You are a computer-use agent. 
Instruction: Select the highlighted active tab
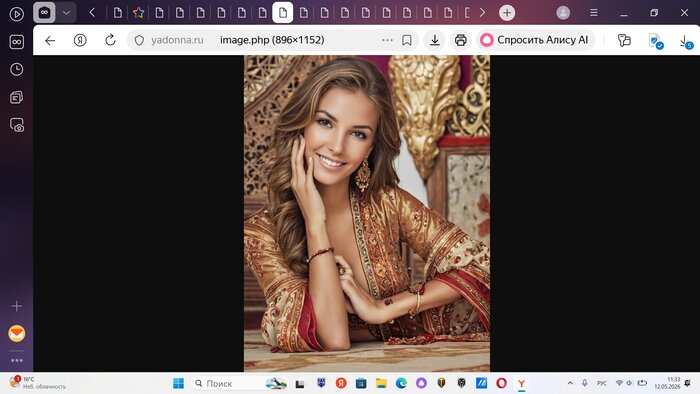coord(283,12)
